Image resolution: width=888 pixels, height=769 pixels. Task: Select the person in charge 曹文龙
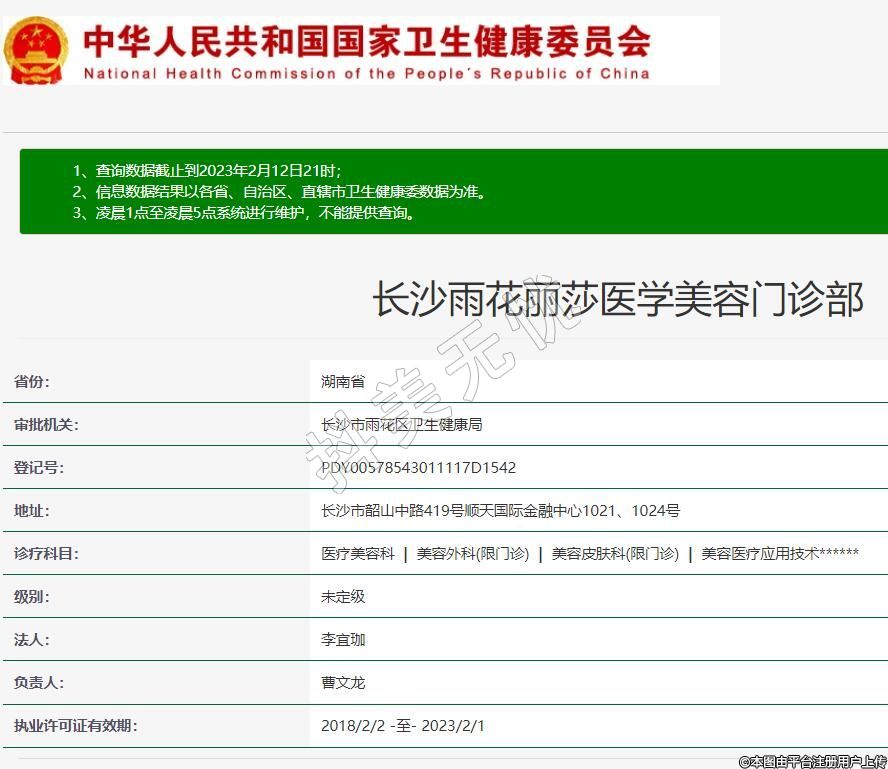[x=343, y=682]
